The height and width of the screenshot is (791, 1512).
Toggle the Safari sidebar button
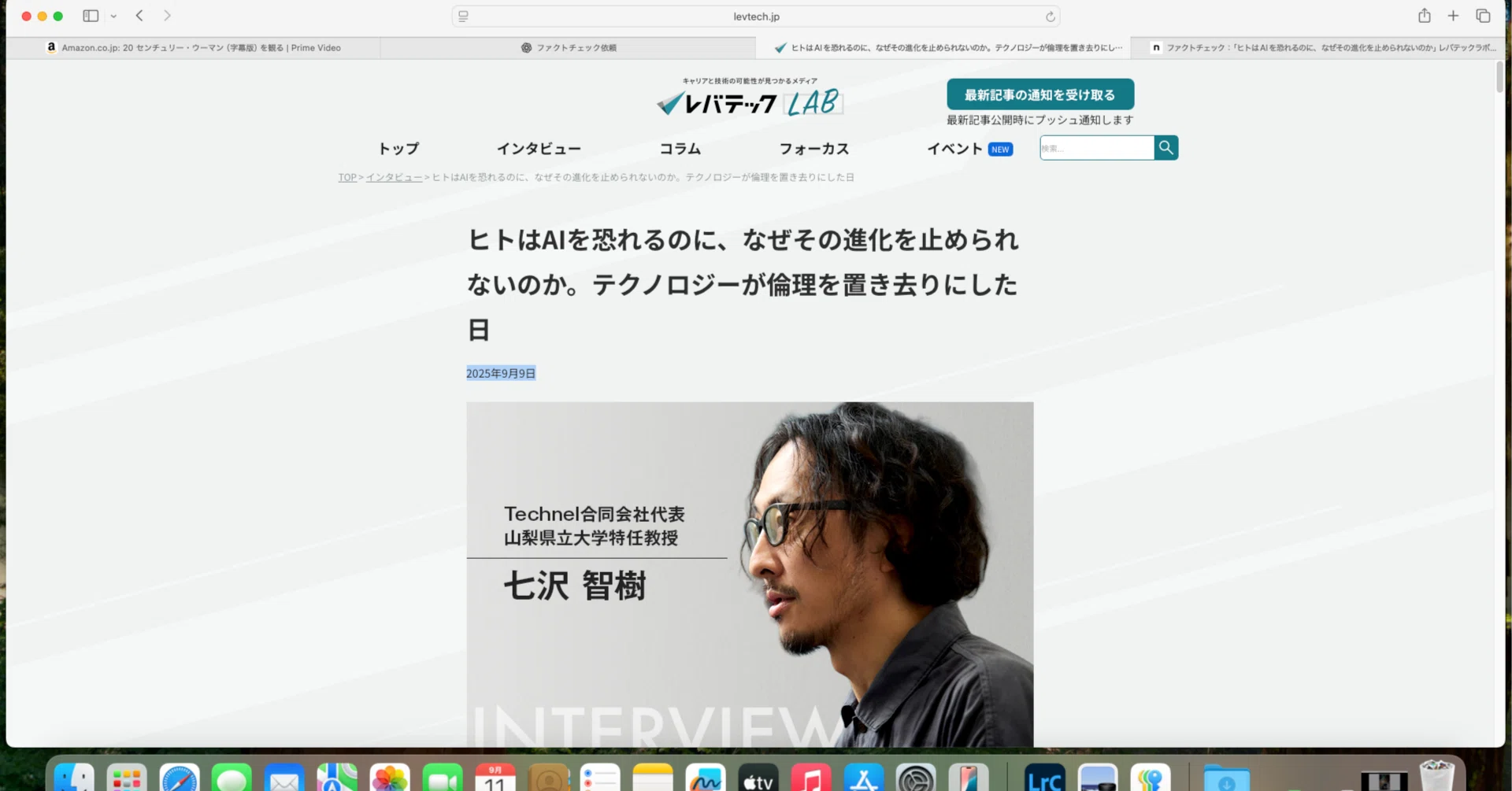[x=91, y=16]
